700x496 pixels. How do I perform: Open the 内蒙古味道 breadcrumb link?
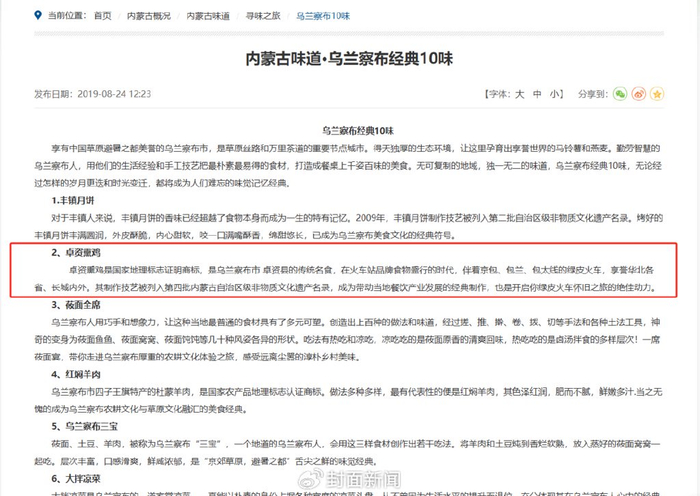[x=208, y=16]
